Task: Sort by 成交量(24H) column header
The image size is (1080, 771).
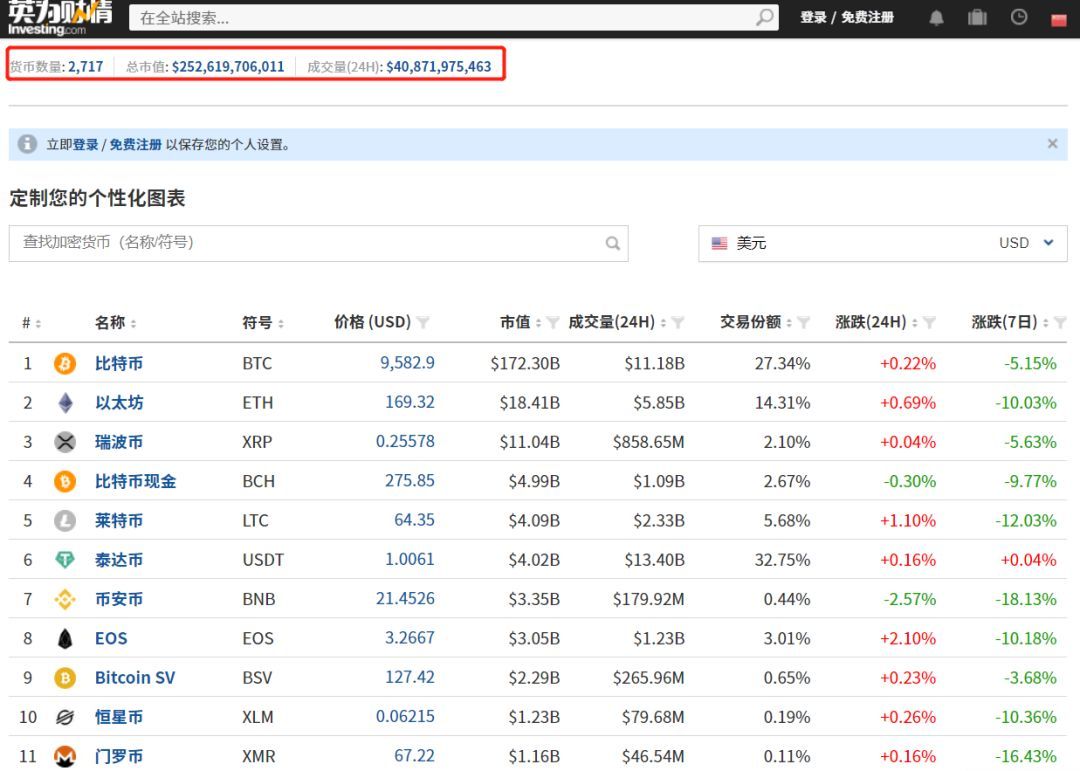Action: tap(616, 322)
